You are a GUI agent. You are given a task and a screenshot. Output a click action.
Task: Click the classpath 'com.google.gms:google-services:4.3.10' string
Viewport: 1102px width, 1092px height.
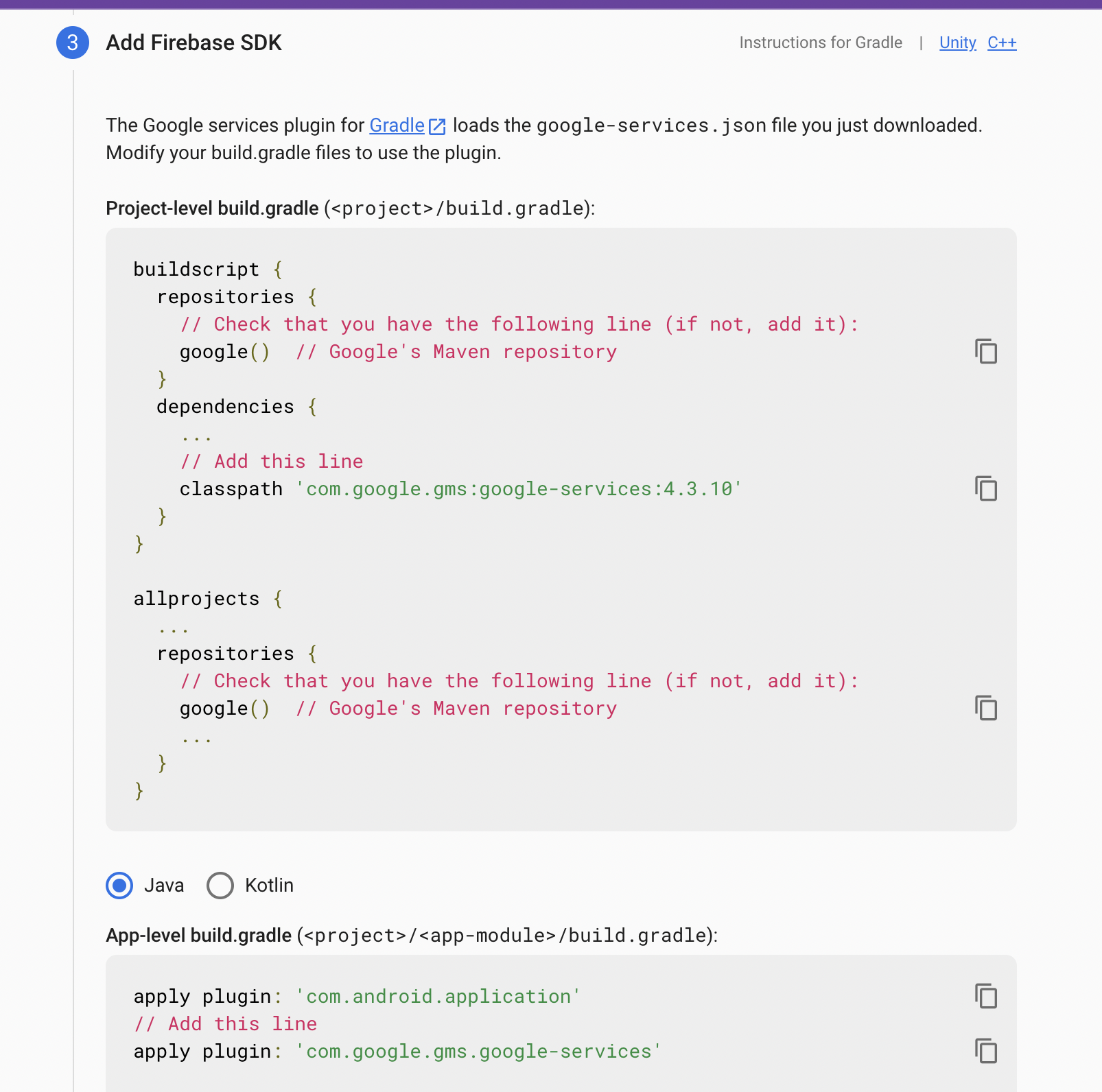[x=519, y=488]
